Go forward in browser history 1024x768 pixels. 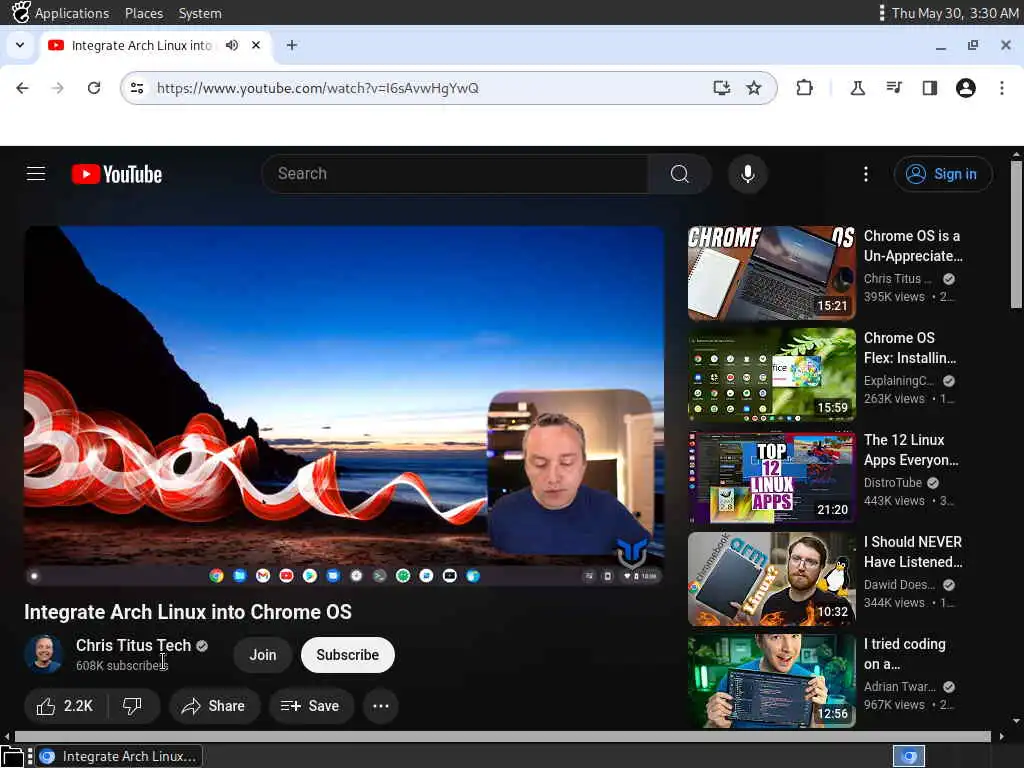coord(58,88)
